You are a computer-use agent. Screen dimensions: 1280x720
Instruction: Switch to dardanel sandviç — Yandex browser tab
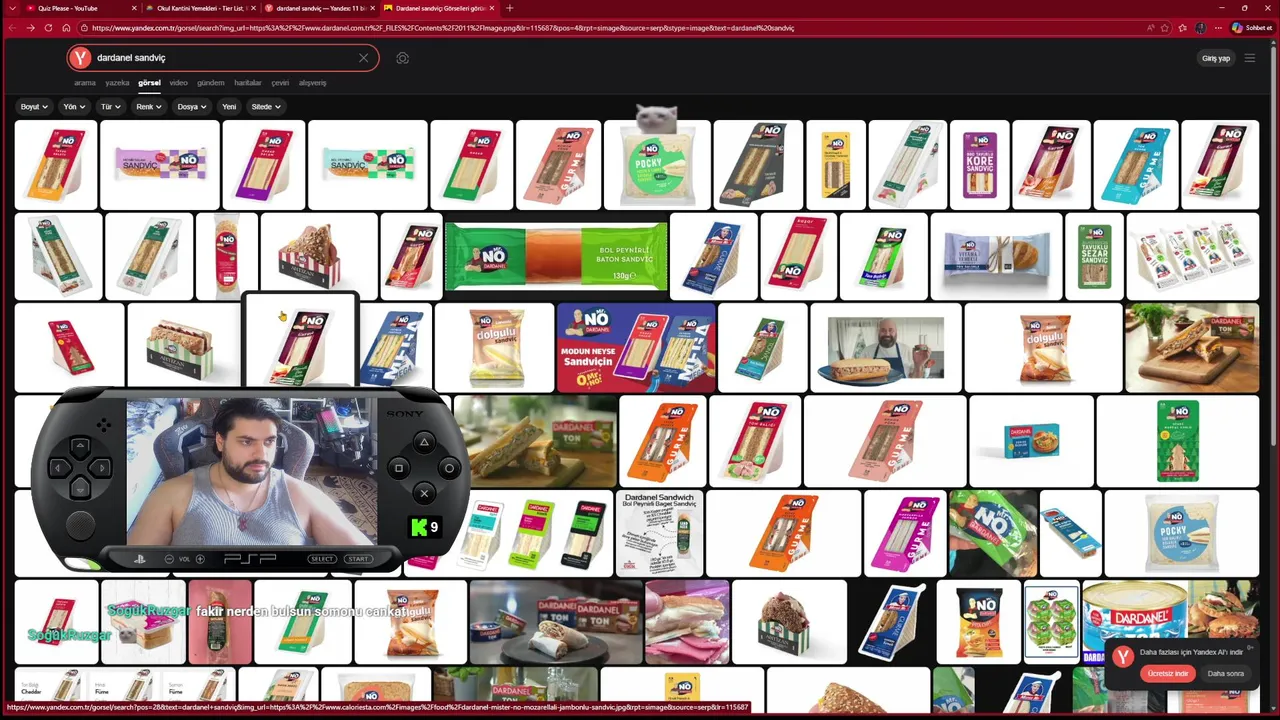click(x=320, y=8)
